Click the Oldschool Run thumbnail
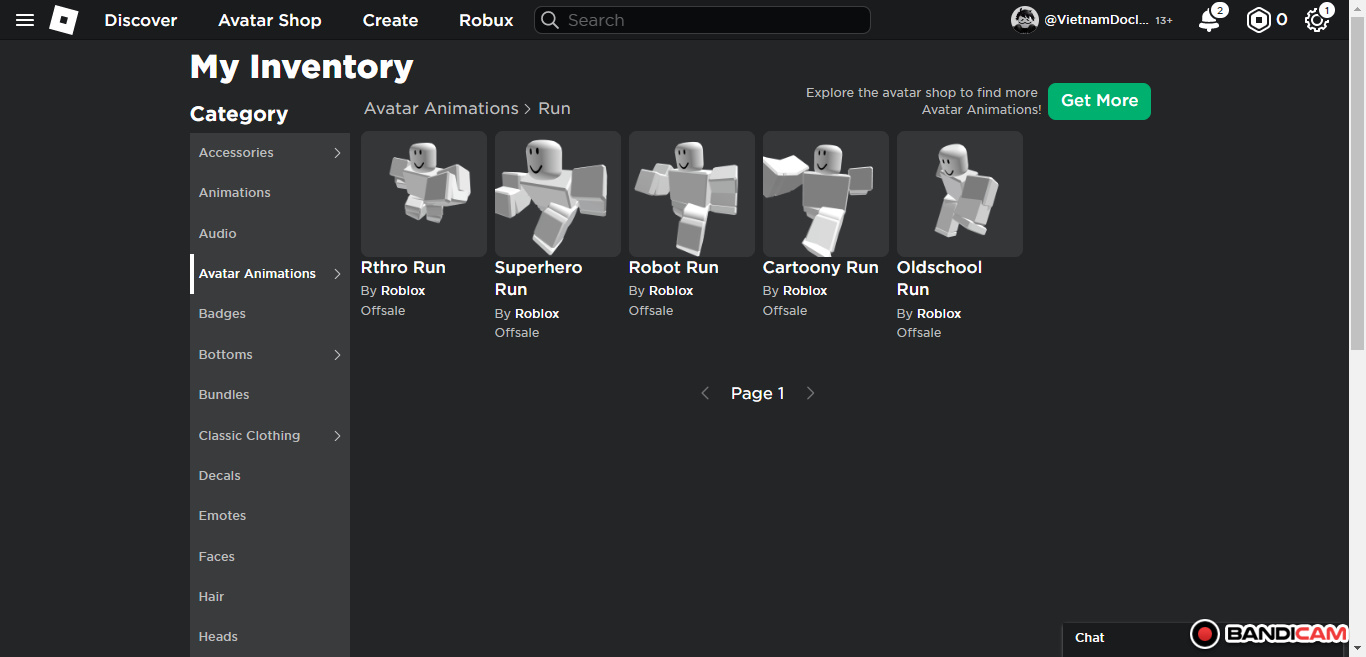 959,193
